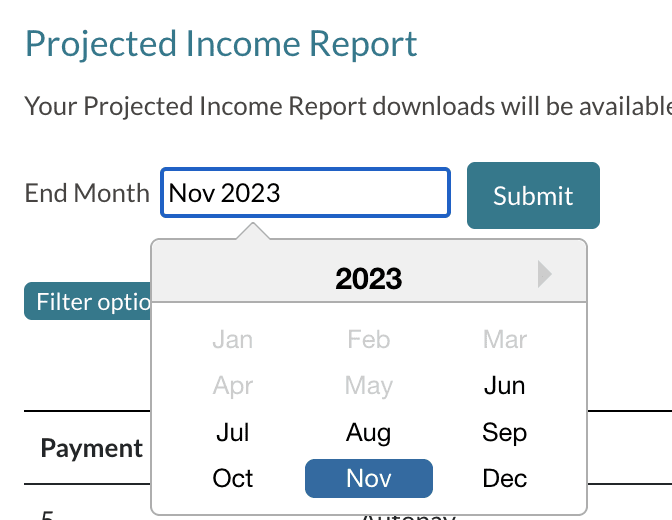
Task: Click the 2023 year header
Action: click(x=368, y=278)
